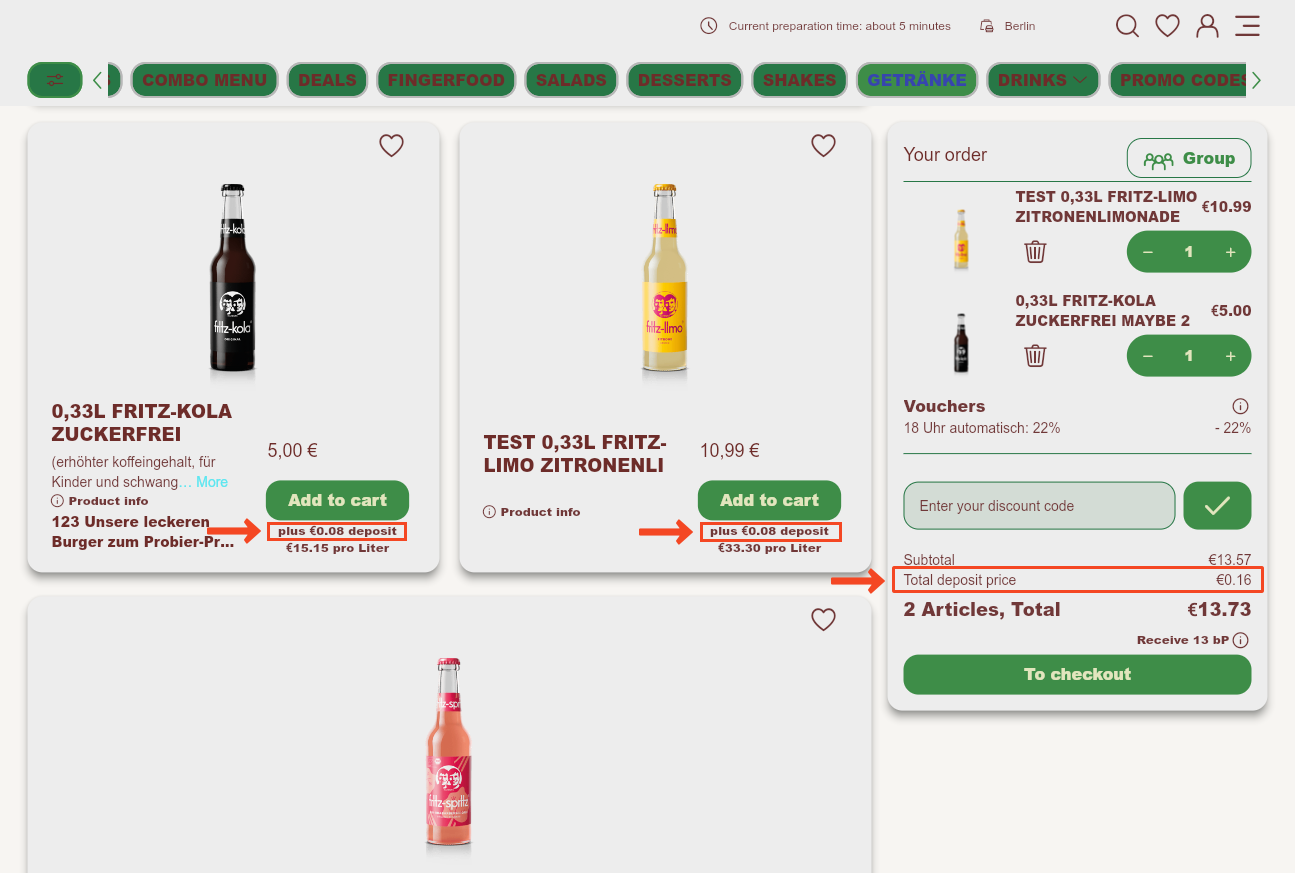Image resolution: width=1295 pixels, height=873 pixels.
Task: Favorite the Fritz-Limo Zitronenli product
Action: 823,146
